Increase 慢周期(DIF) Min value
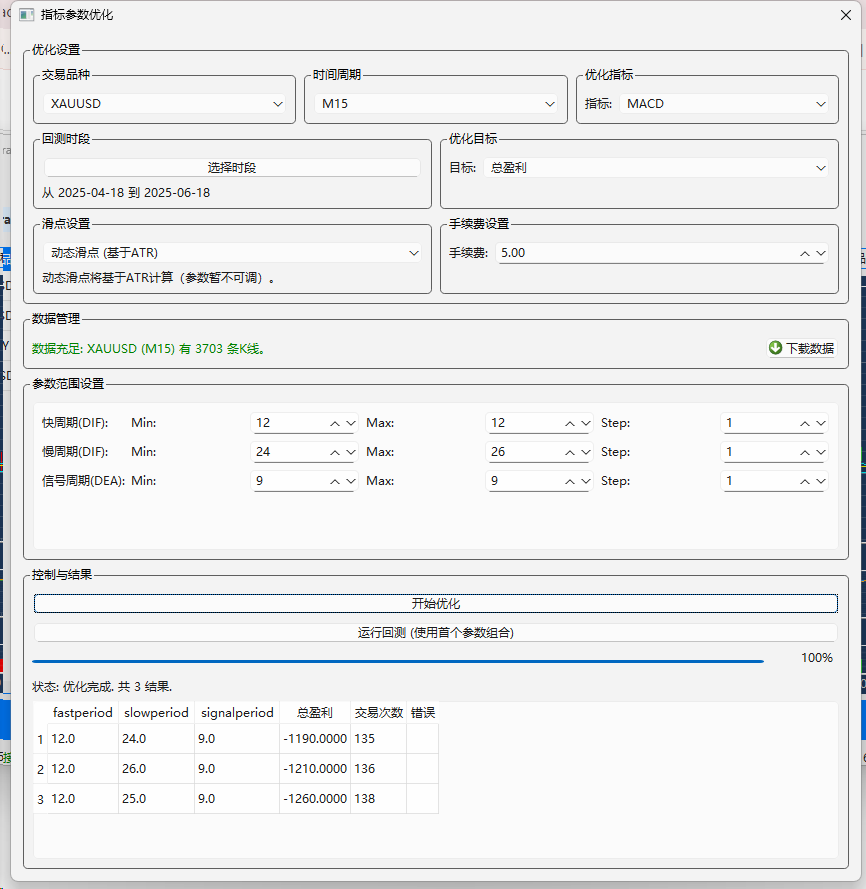Viewport: 866px width, 889px height. 335,452
